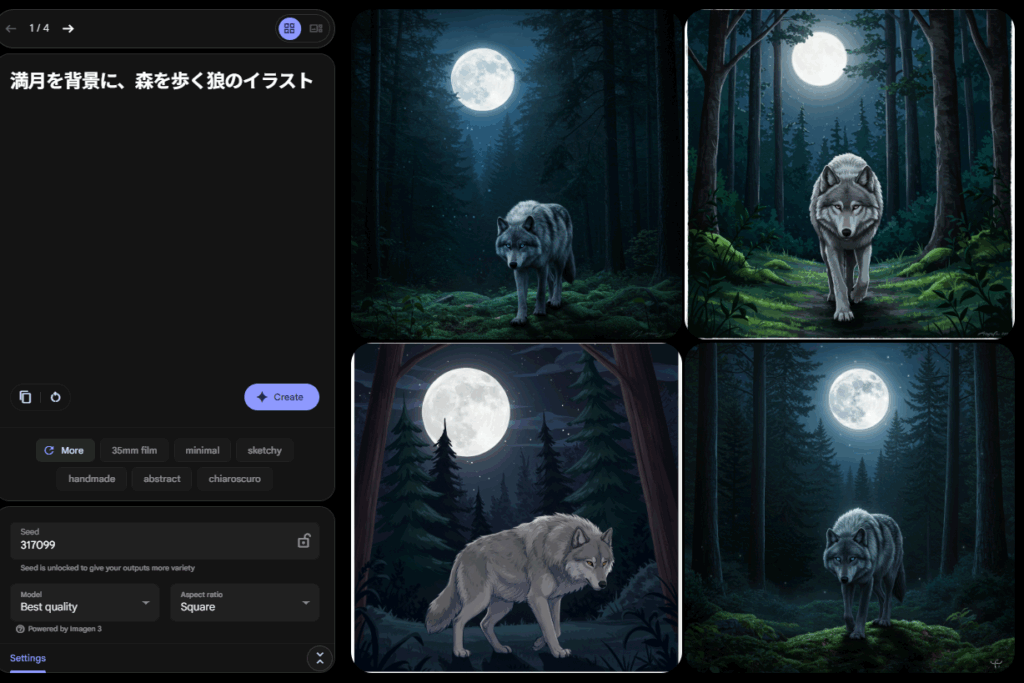This screenshot has width=1024, height=683.
Task: Apply the minimal style chip
Action: point(202,451)
